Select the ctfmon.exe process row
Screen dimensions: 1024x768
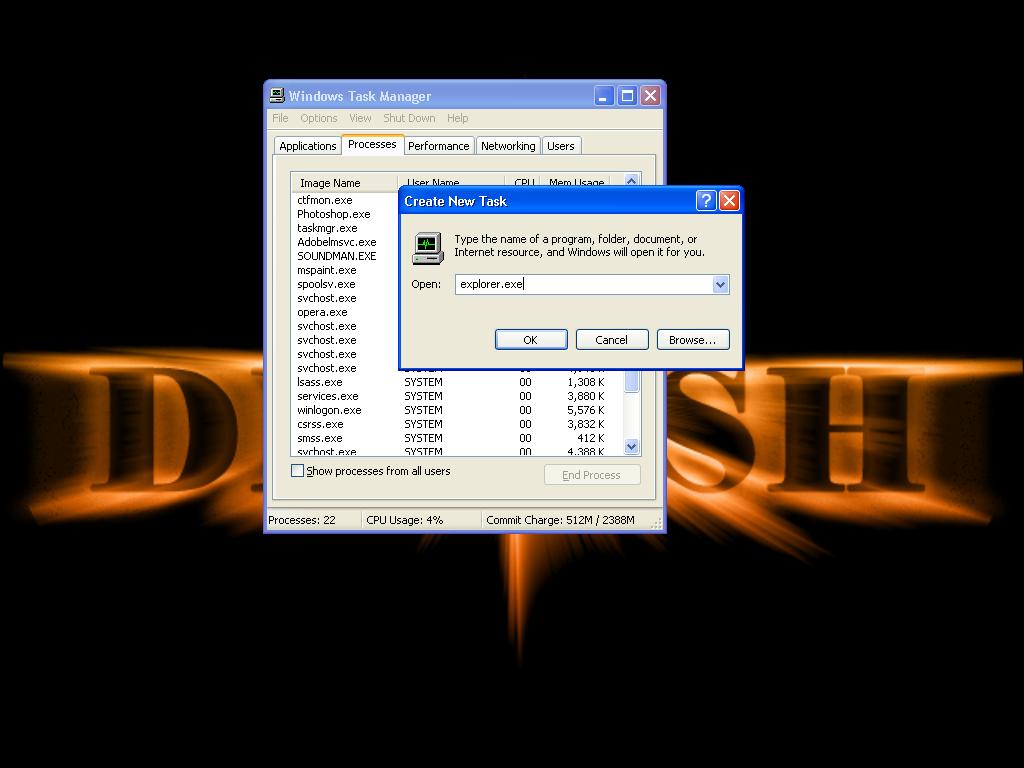325,200
